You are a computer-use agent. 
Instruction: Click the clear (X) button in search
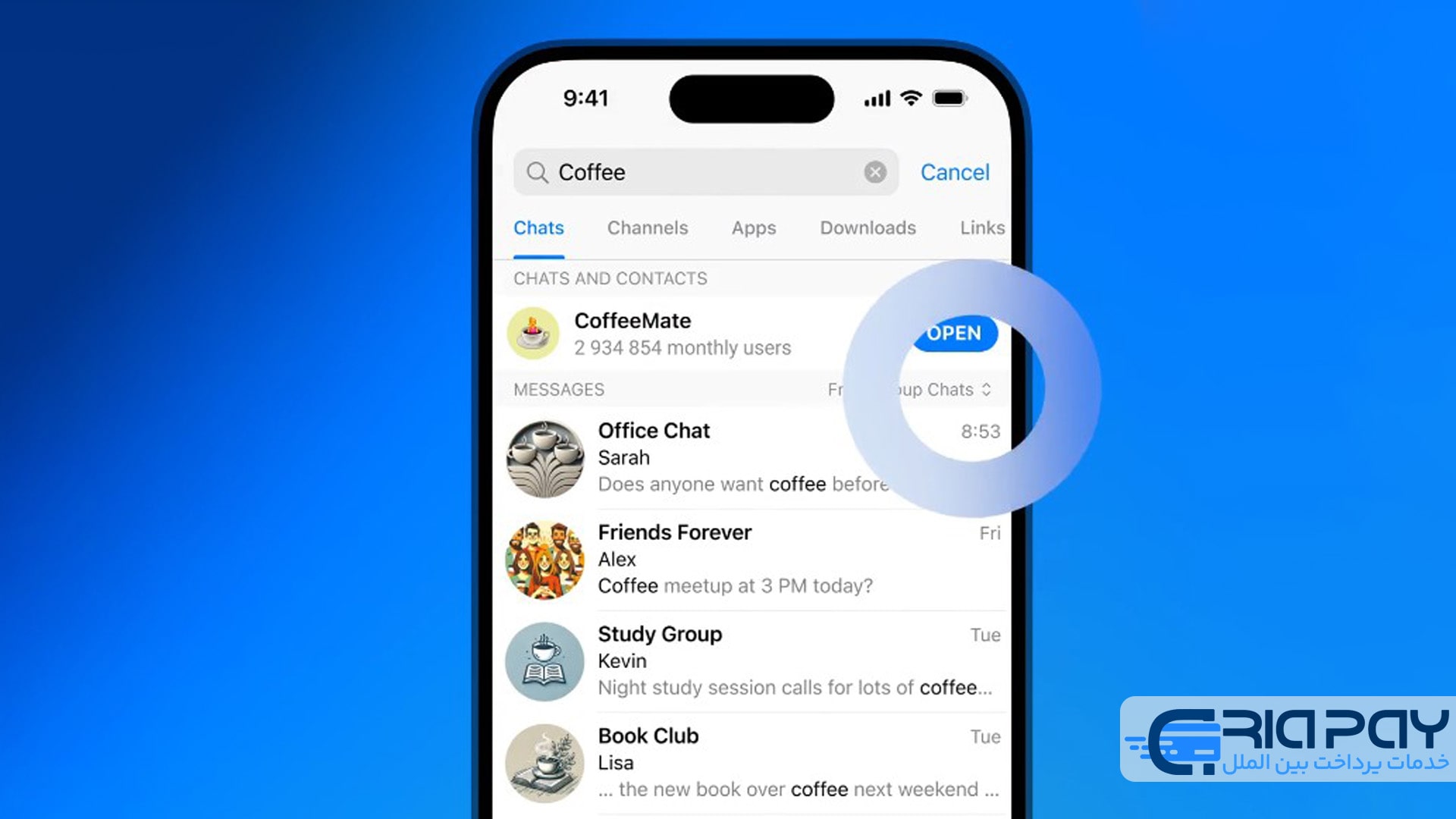(x=875, y=172)
